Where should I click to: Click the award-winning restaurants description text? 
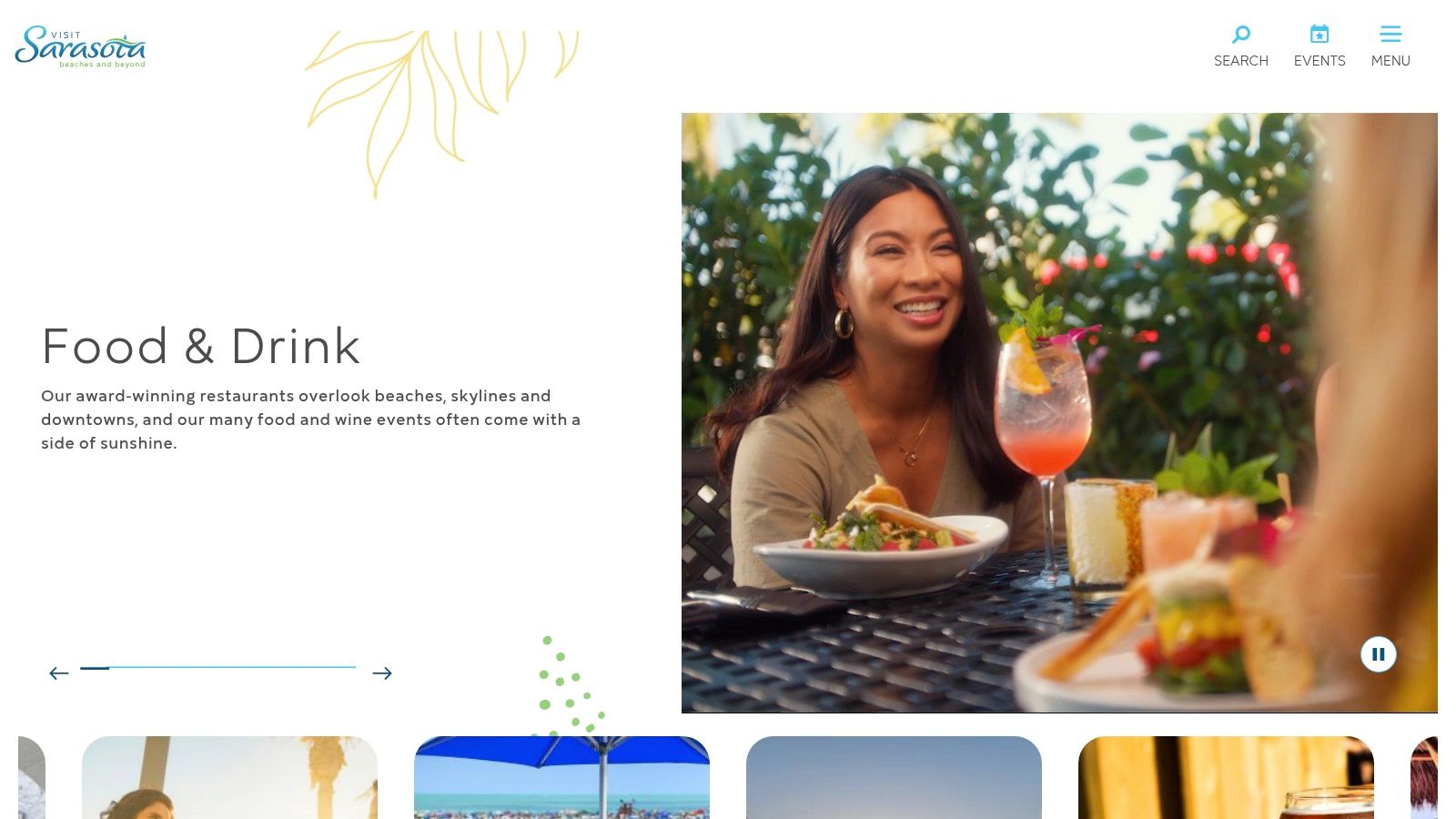point(310,420)
